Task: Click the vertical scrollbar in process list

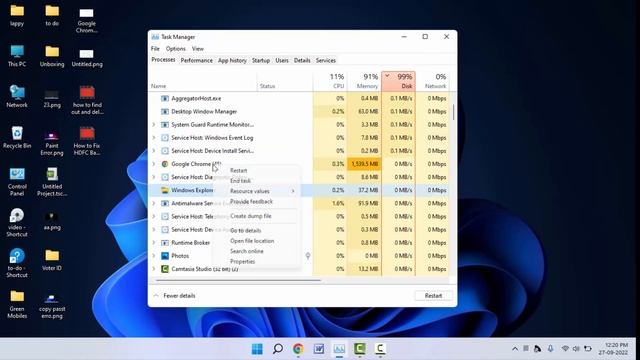Action: coord(453,112)
